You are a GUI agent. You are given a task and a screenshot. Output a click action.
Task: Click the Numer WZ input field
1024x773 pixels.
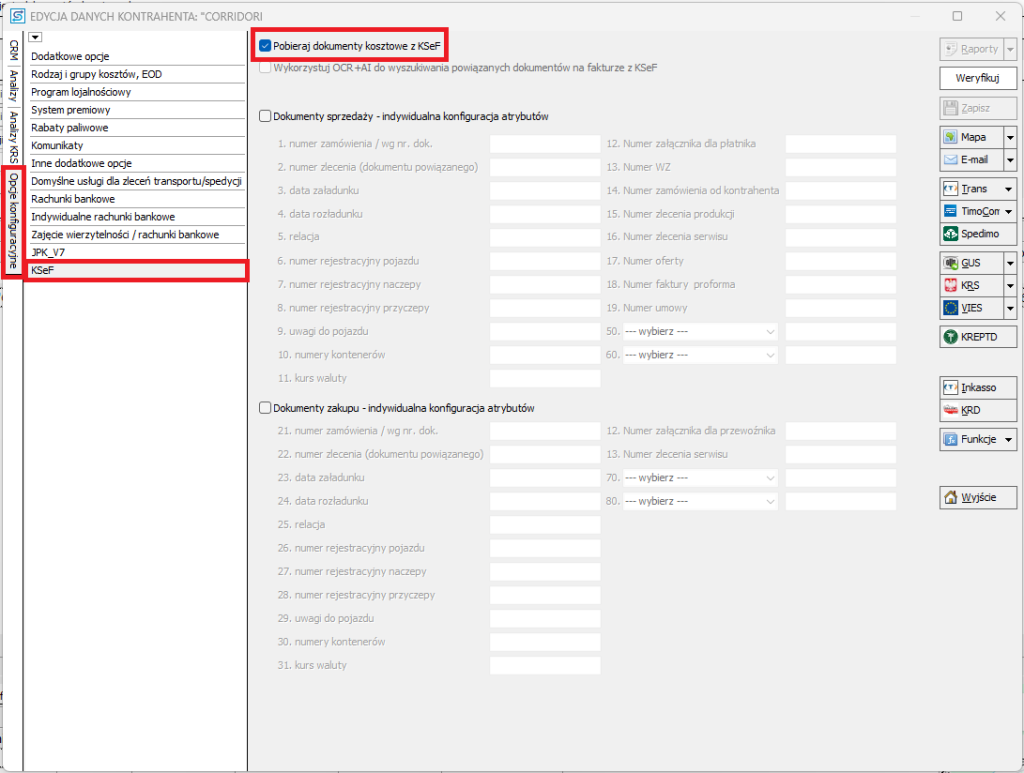(840, 167)
